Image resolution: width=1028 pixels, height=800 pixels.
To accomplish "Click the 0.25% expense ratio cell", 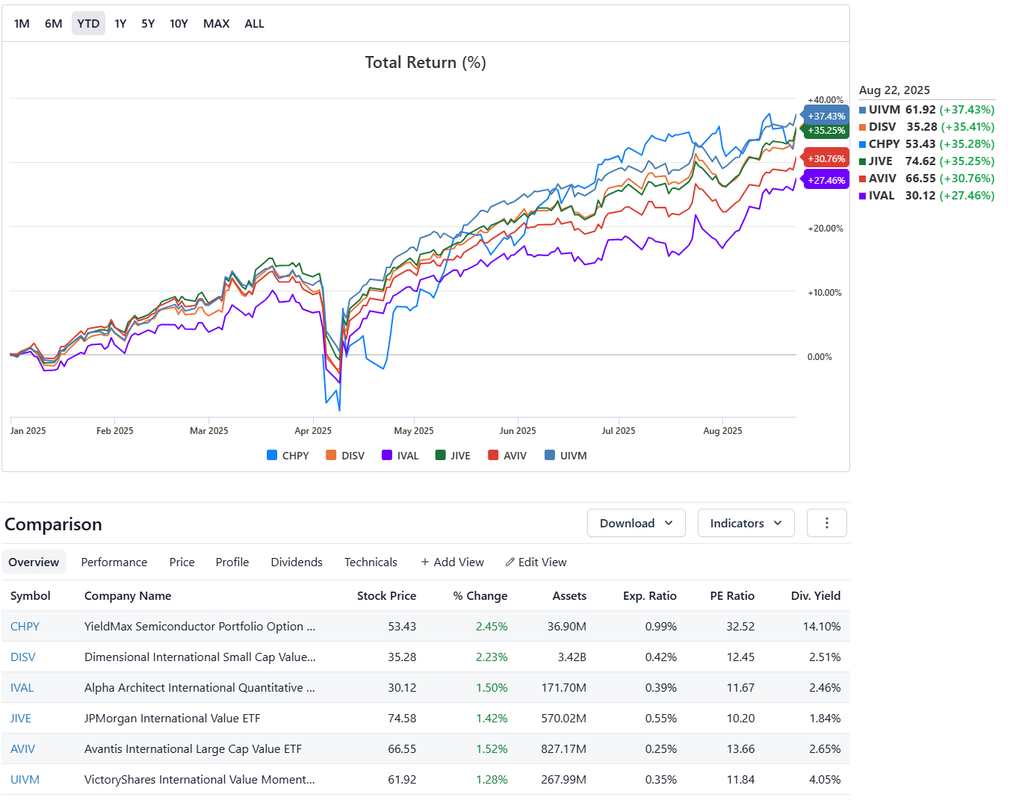I will tap(661, 749).
